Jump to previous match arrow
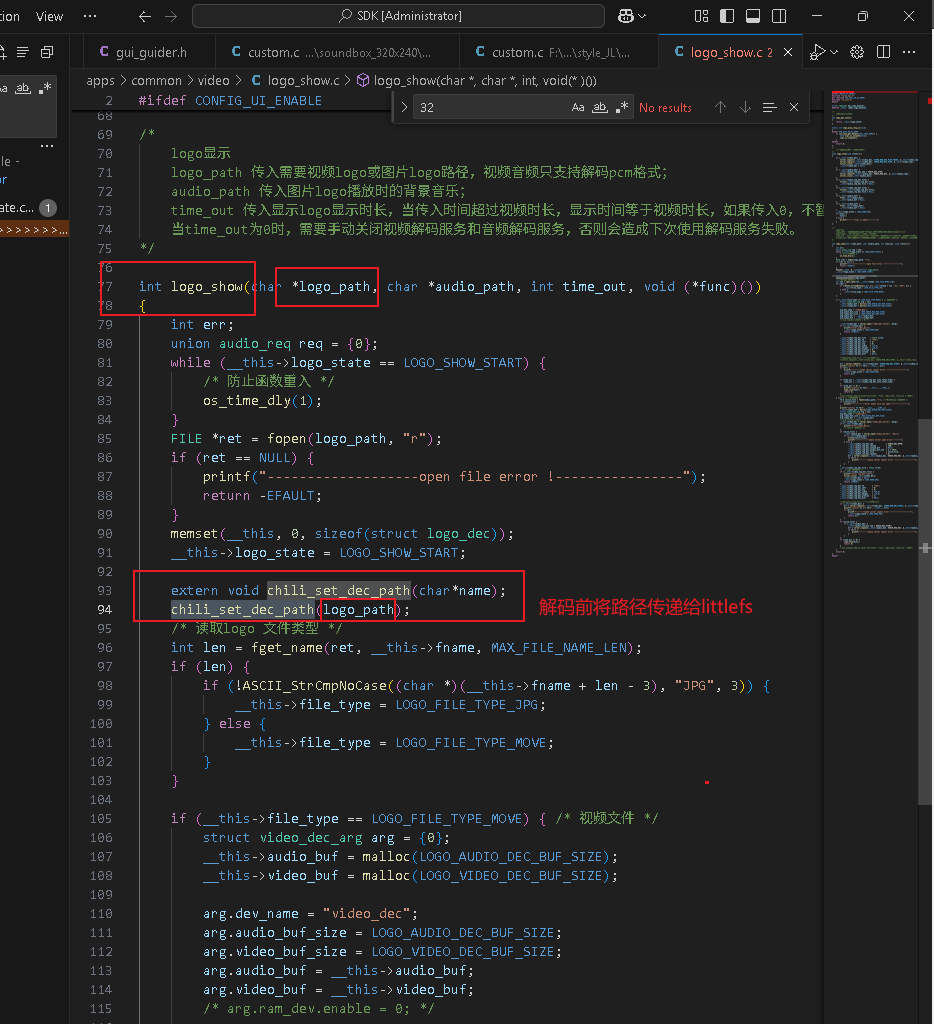This screenshot has height=1024, width=934. pyautogui.click(x=720, y=107)
